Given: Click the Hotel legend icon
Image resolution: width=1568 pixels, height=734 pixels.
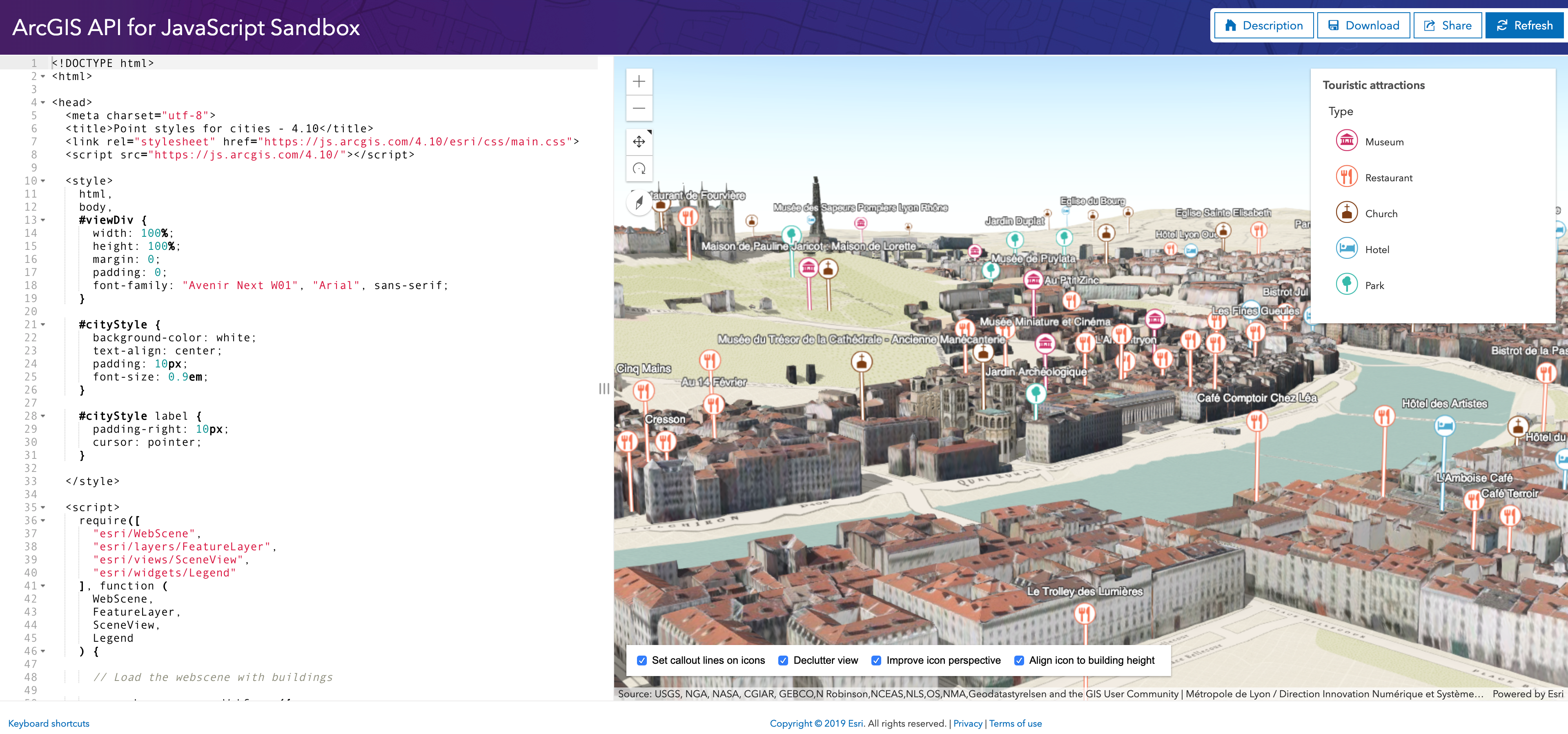Looking at the screenshot, I should (1346, 248).
